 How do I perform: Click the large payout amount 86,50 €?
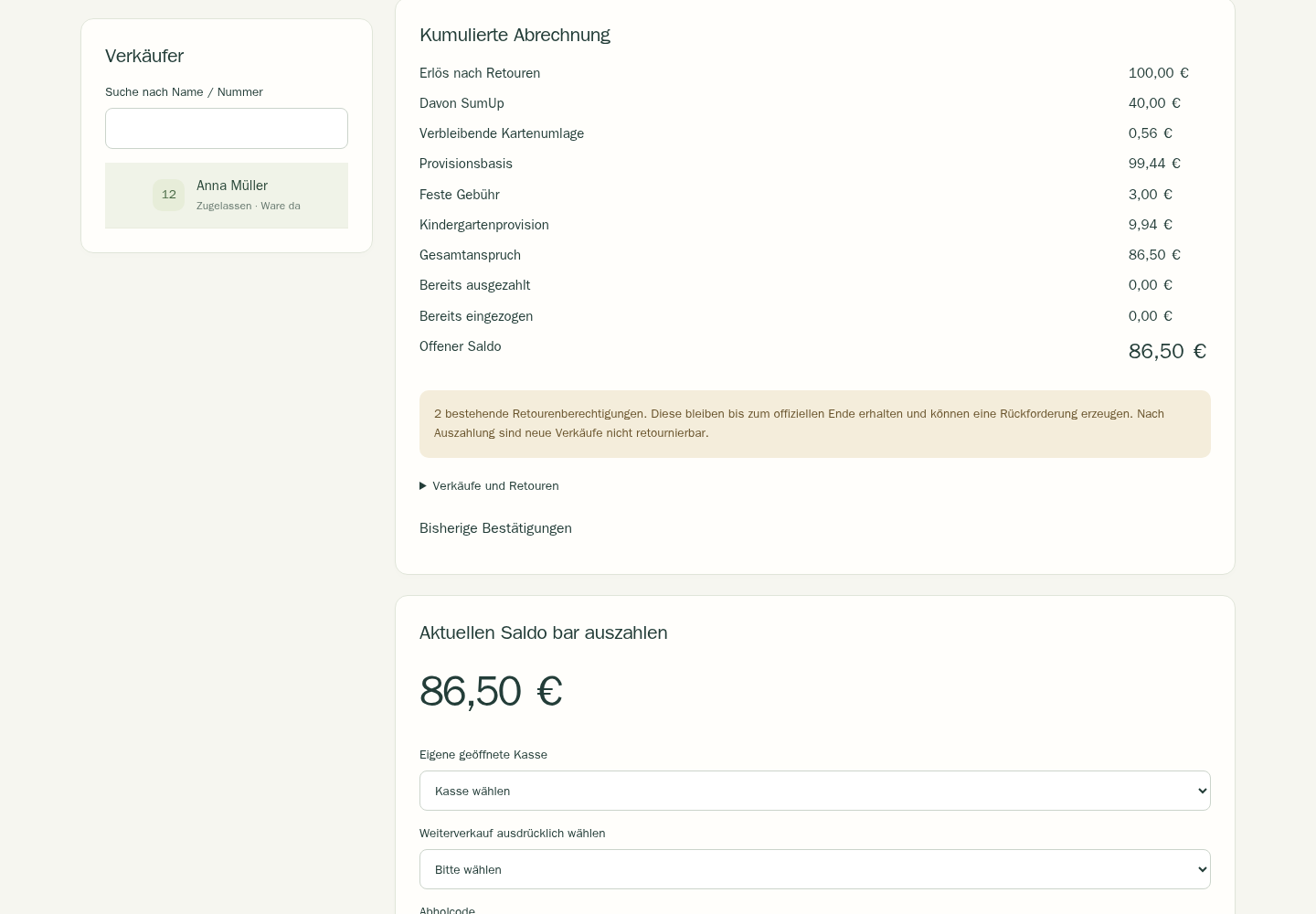[491, 691]
